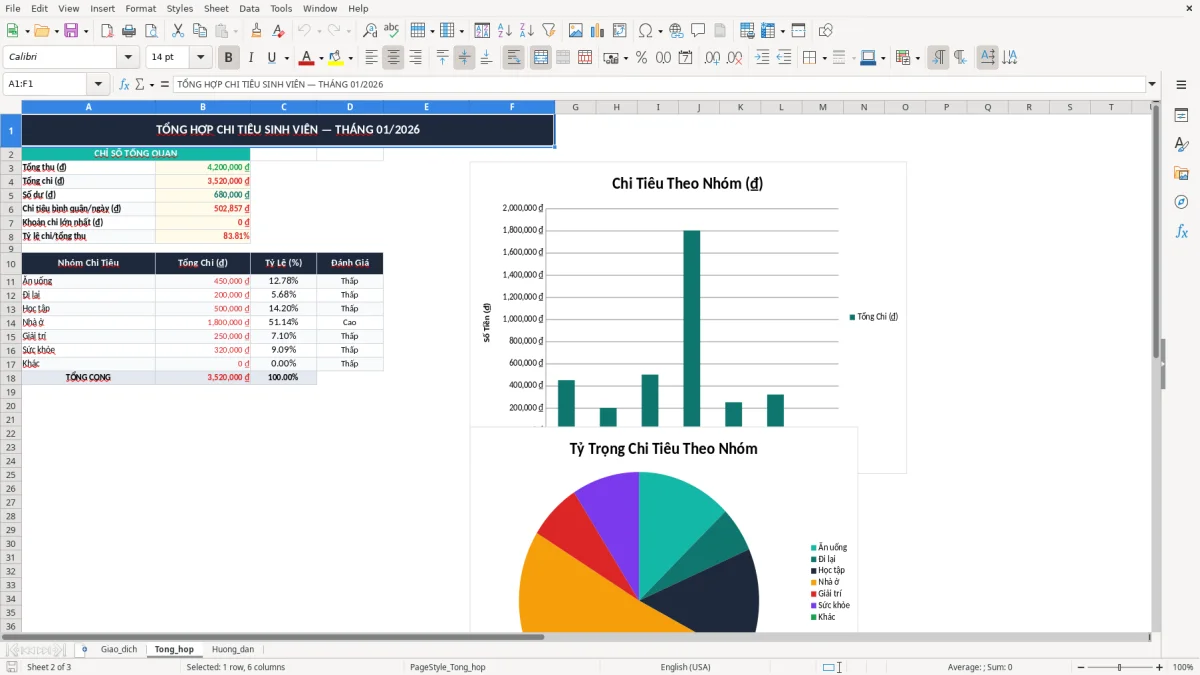Toggle bold formatting

tap(228, 58)
